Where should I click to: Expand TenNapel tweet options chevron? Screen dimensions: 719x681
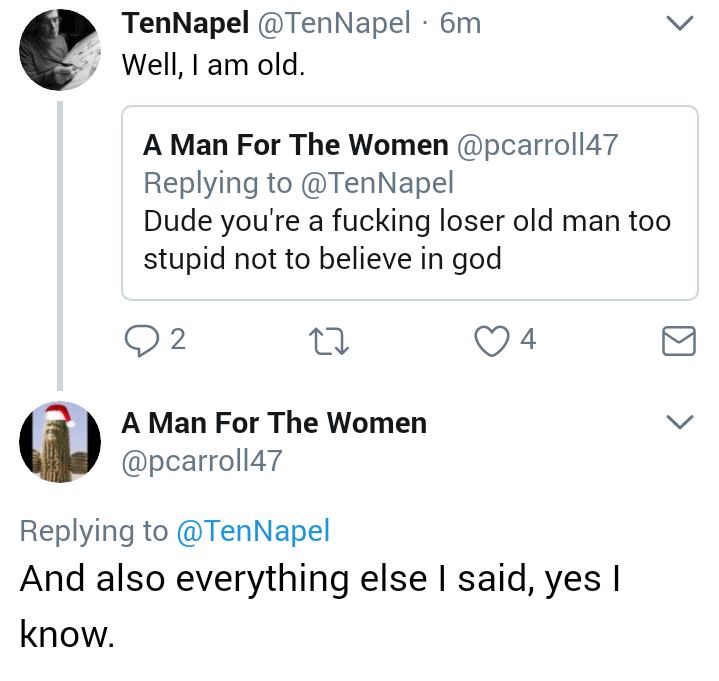(679, 23)
